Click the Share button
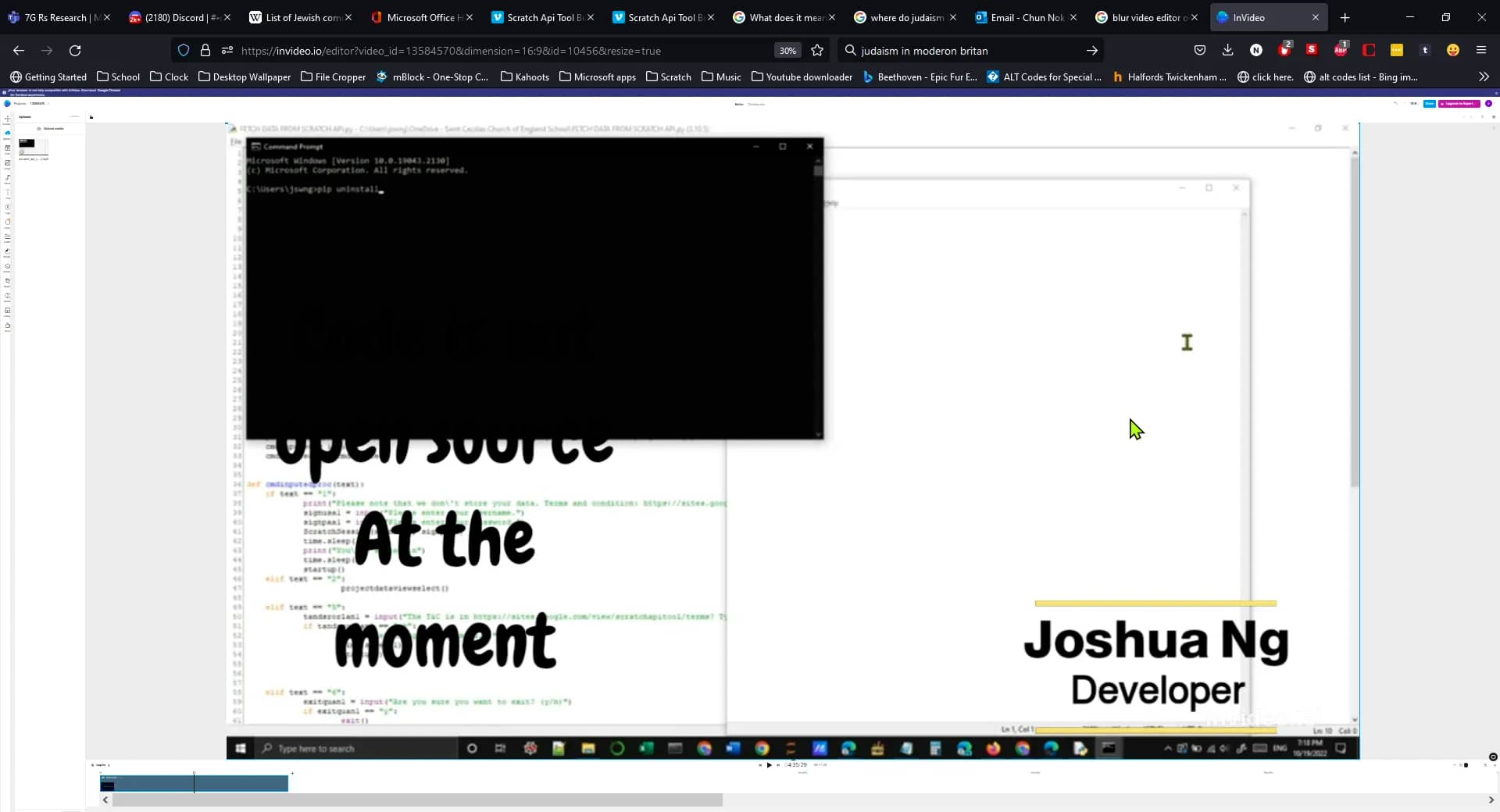The width and height of the screenshot is (1500, 812). click(x=1430, y=103)
